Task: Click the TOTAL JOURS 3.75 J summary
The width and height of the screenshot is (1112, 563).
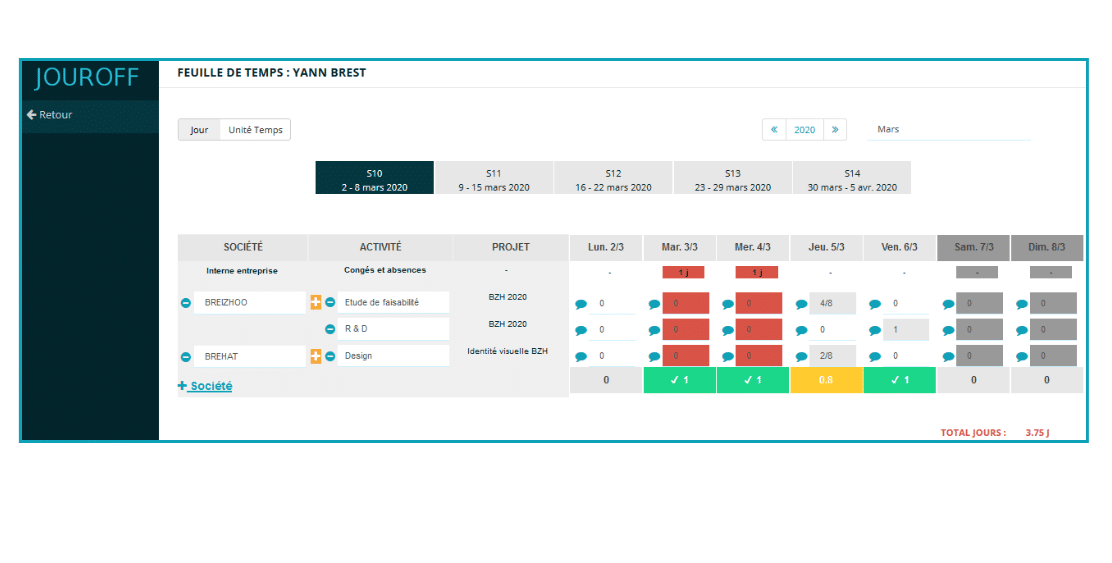Action: [x=994, y=433]
